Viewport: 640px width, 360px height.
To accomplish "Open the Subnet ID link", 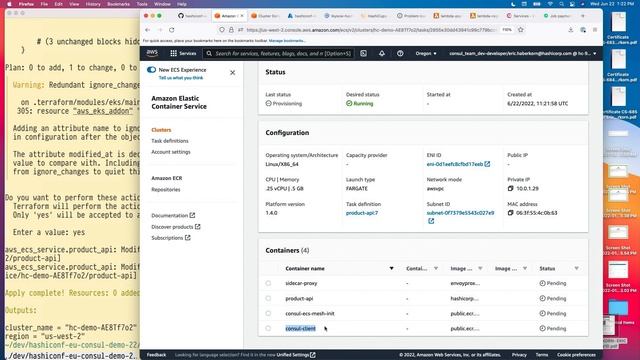I will point(460,213).
